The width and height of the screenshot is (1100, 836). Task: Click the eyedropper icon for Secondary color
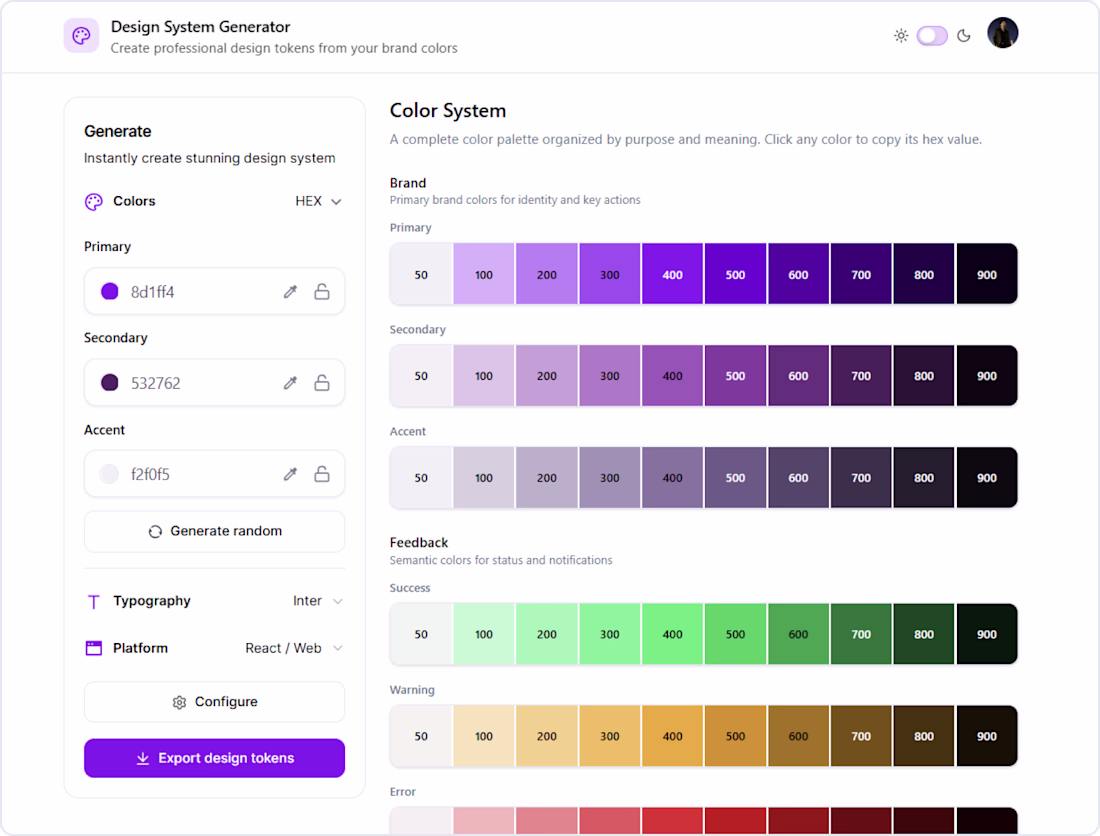point(290,383)
